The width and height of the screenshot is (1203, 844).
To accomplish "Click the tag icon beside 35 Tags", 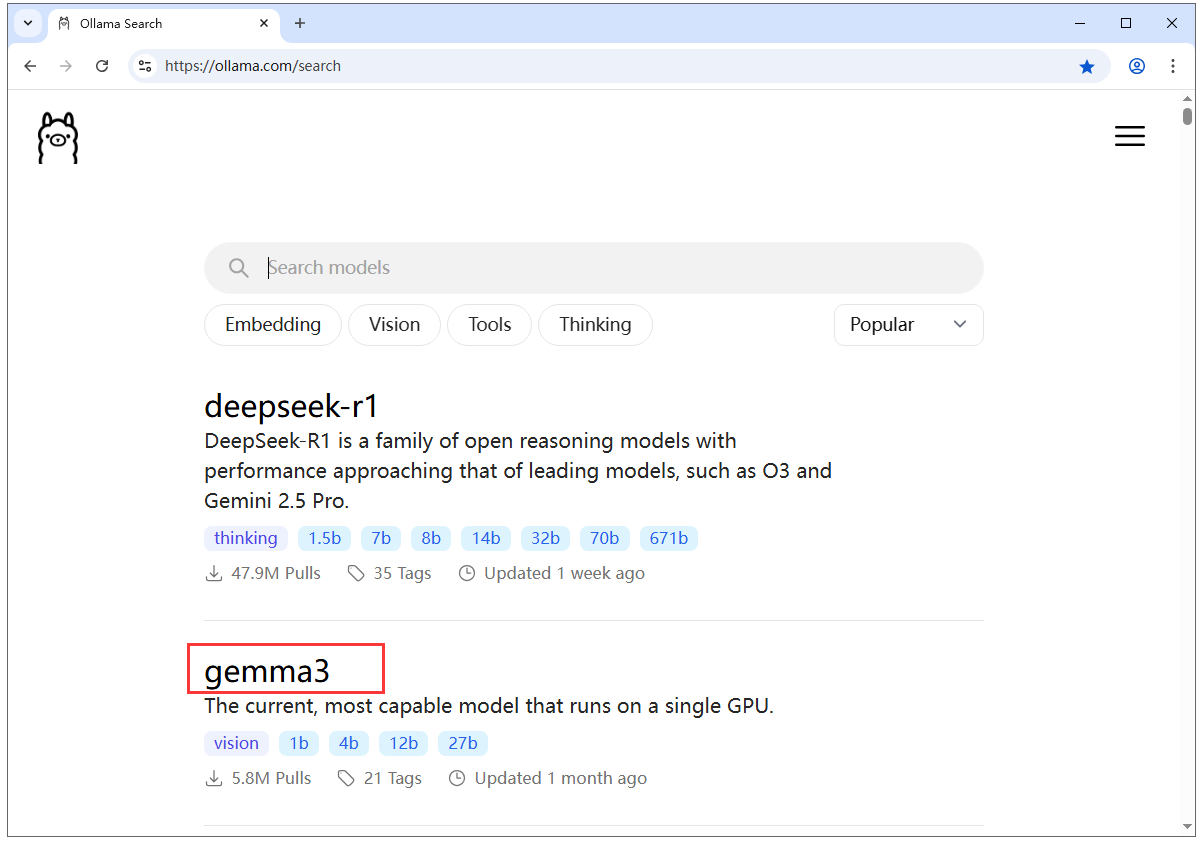I will click(x=356, y=572).
